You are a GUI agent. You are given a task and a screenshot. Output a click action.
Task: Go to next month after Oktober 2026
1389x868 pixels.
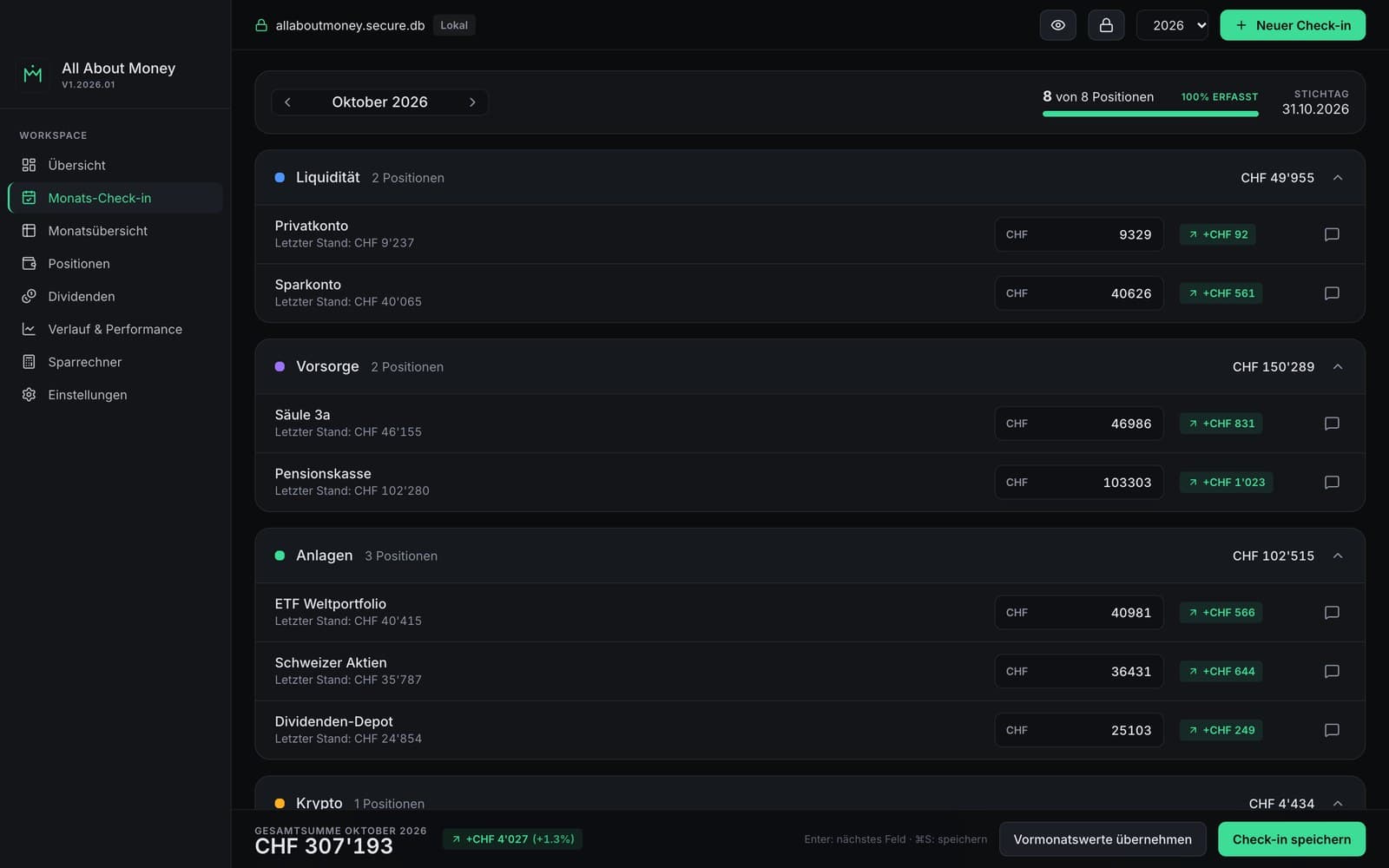coord(472,102)
